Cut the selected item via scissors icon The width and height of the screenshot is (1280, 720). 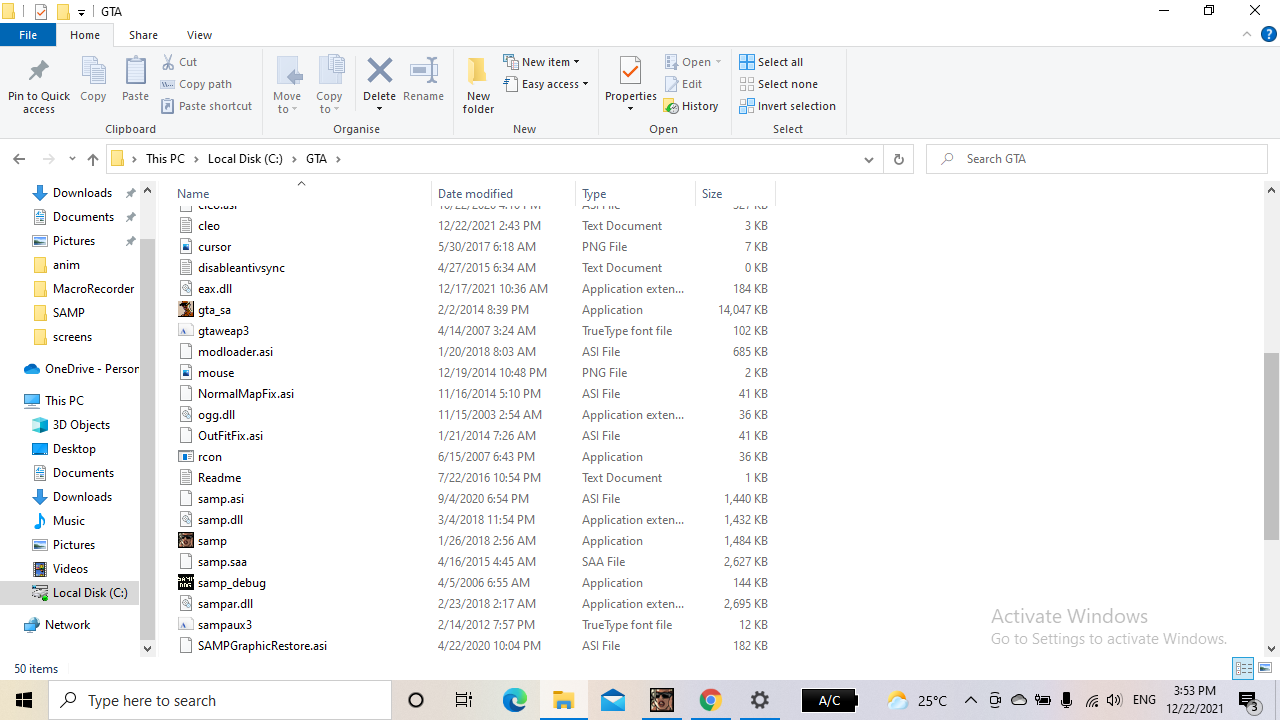pos(179,62)
